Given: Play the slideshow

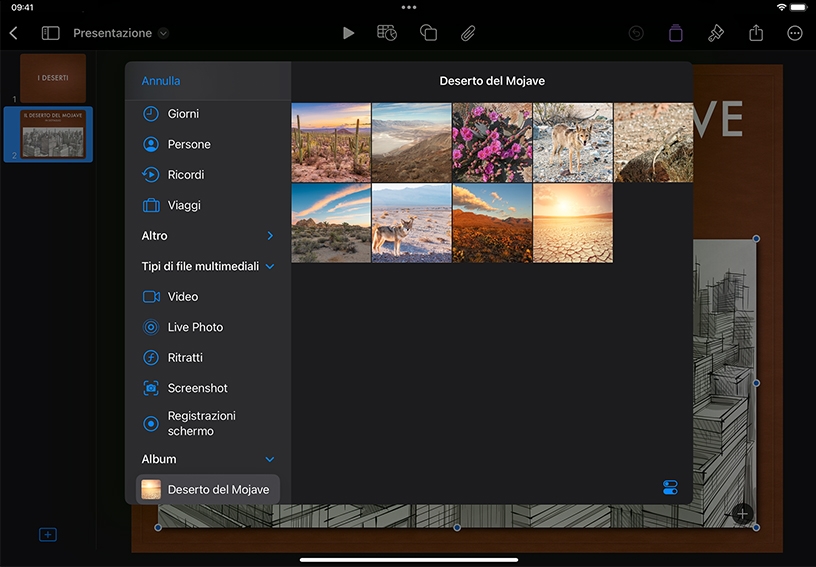Looking at the screenshot, I should [x=348, y=33].
